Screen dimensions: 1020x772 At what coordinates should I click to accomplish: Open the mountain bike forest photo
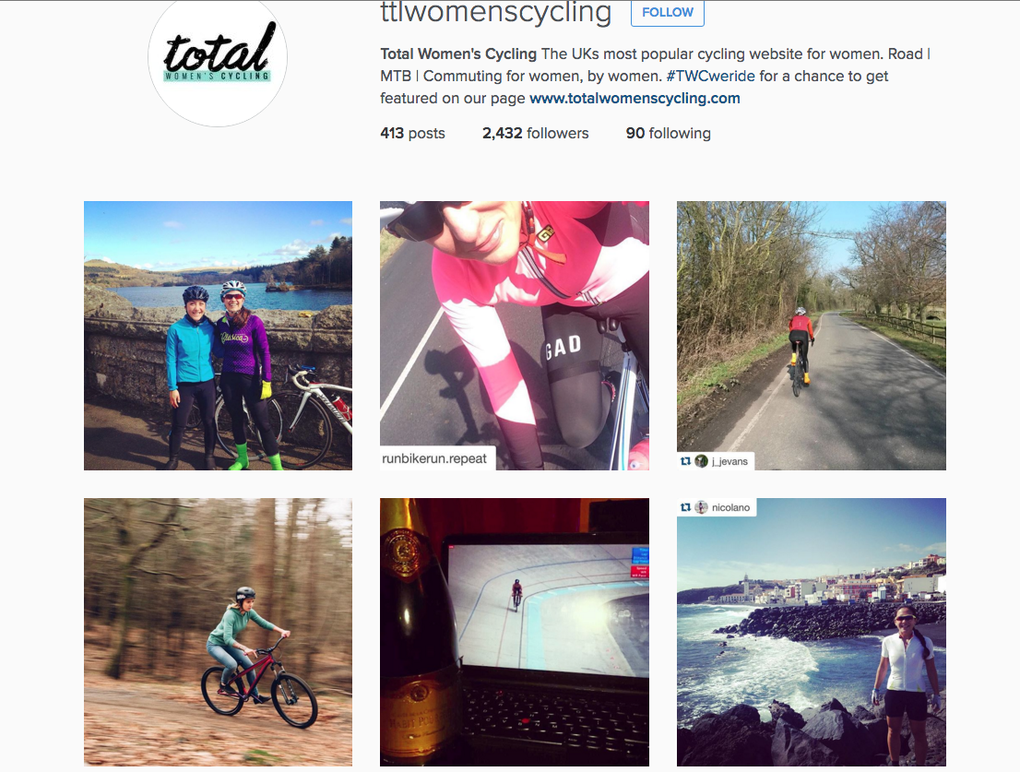click(218, 632)
